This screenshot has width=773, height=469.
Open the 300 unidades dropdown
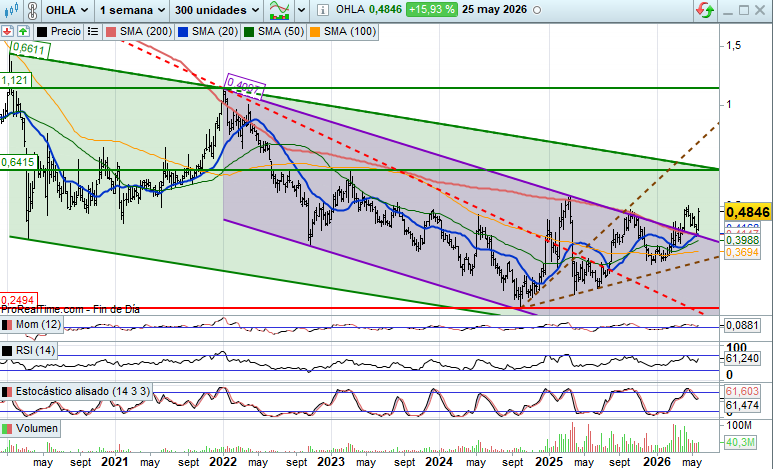(x=217, y=10)
